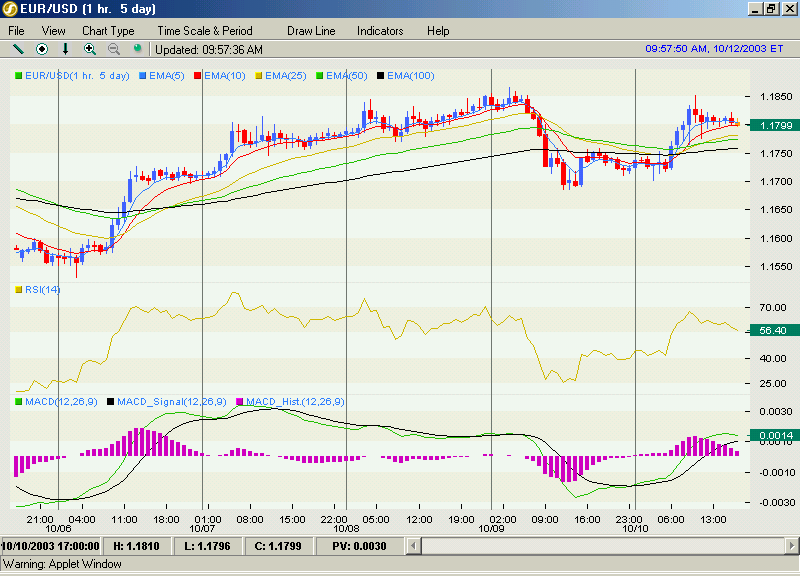Viewport: 800px width, 576px height.
Task: Open the Time Scale & Period menu
Action: coord(205,31)
